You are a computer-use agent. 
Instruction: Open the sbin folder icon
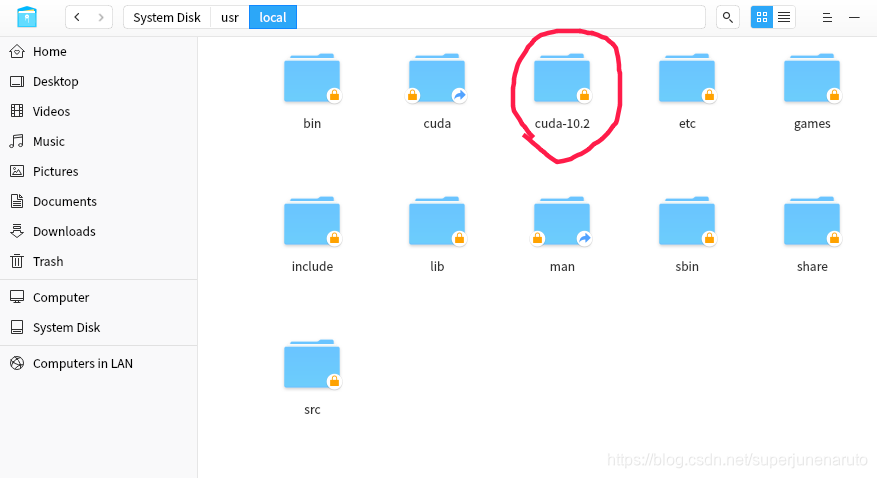(687, 221)
